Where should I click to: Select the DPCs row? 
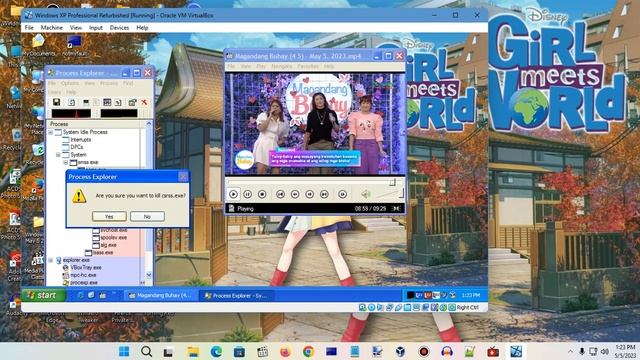pyautogui.click(x=76, y=147)
